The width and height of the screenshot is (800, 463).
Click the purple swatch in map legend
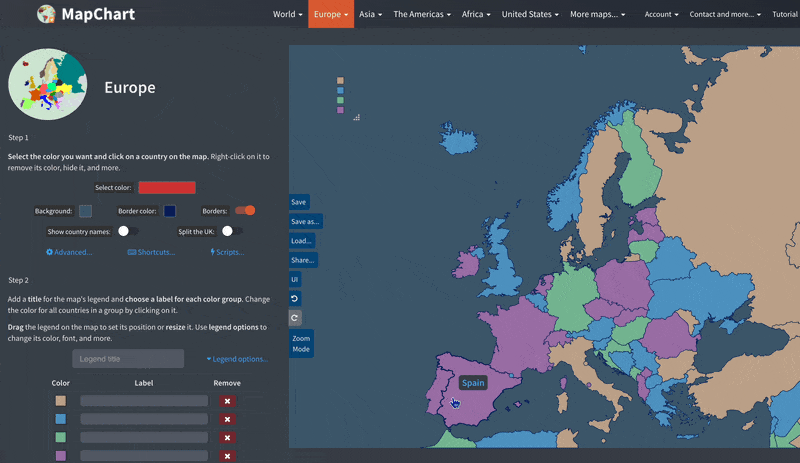(340, 110)
